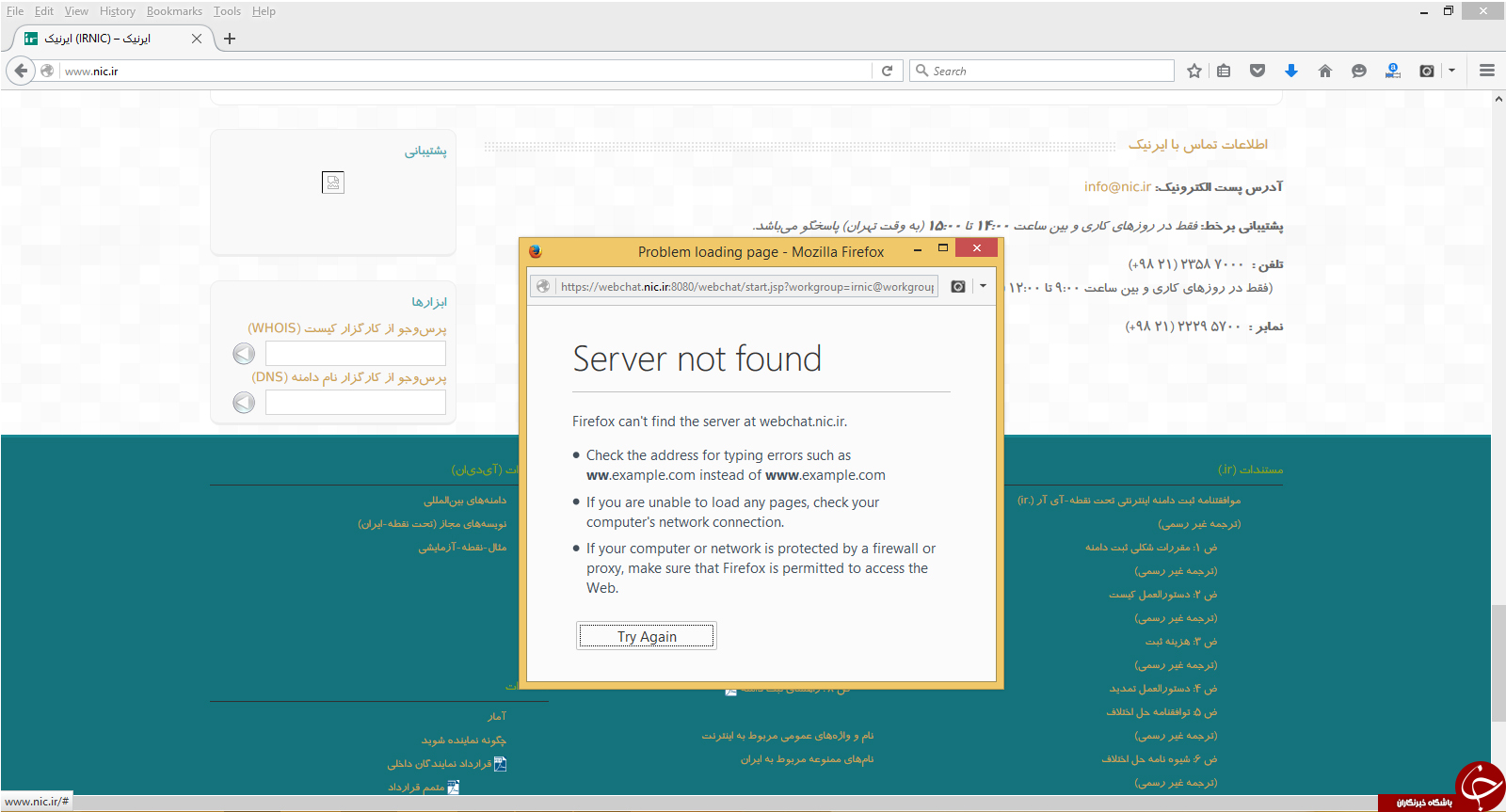1506x812 pixels.
Task: Click the page vertical scrollbar thumb
Action: [1498, 664]
